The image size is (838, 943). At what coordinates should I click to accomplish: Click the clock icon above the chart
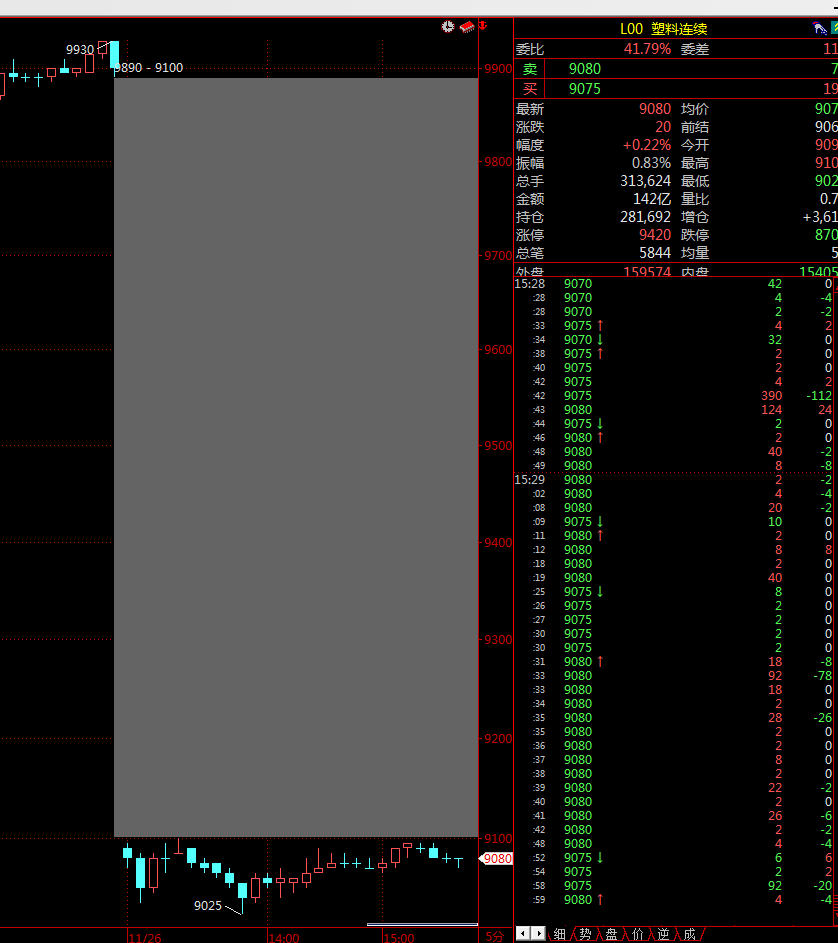[x=448, y=26]
